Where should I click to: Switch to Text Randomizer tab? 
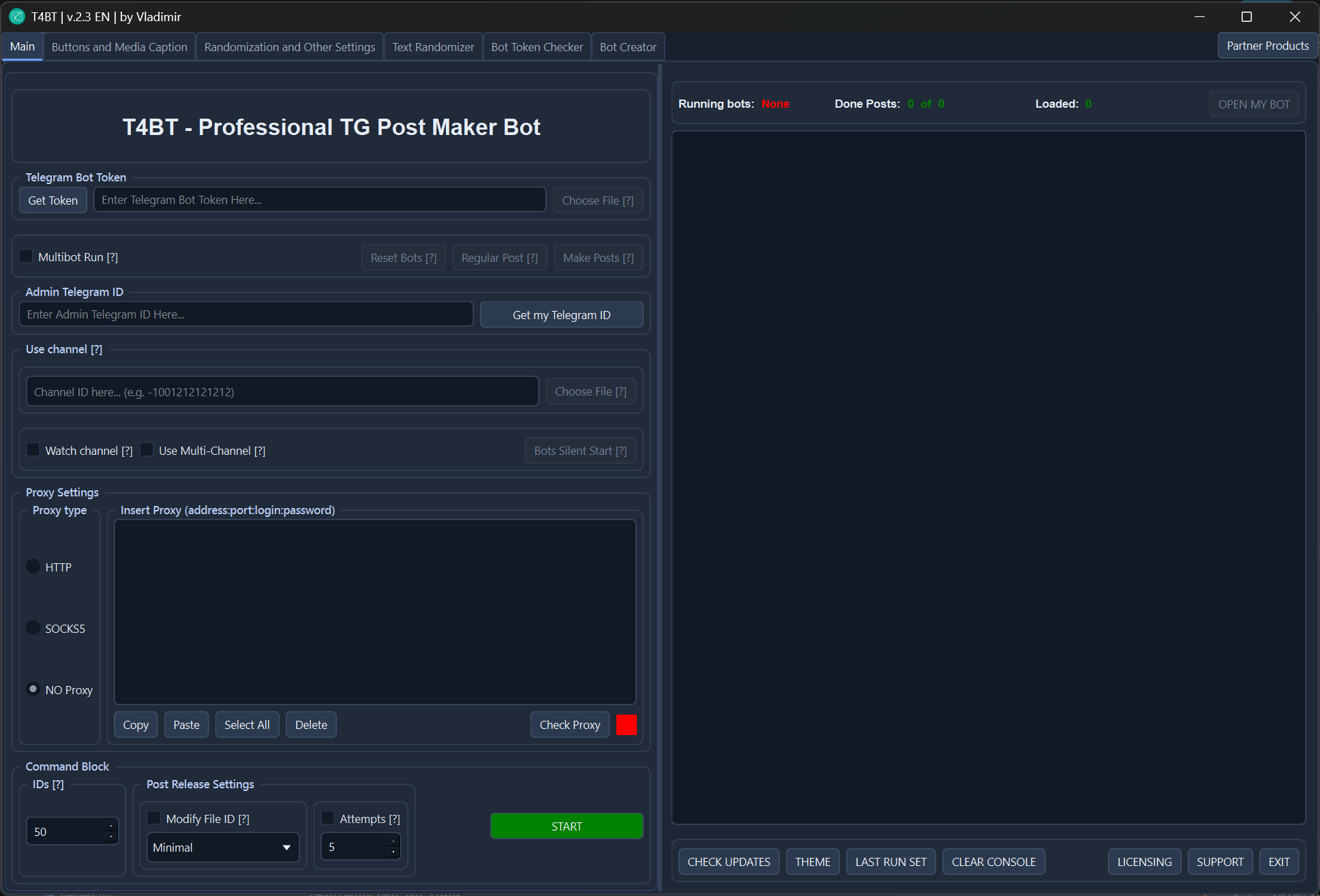coord(433,47)
